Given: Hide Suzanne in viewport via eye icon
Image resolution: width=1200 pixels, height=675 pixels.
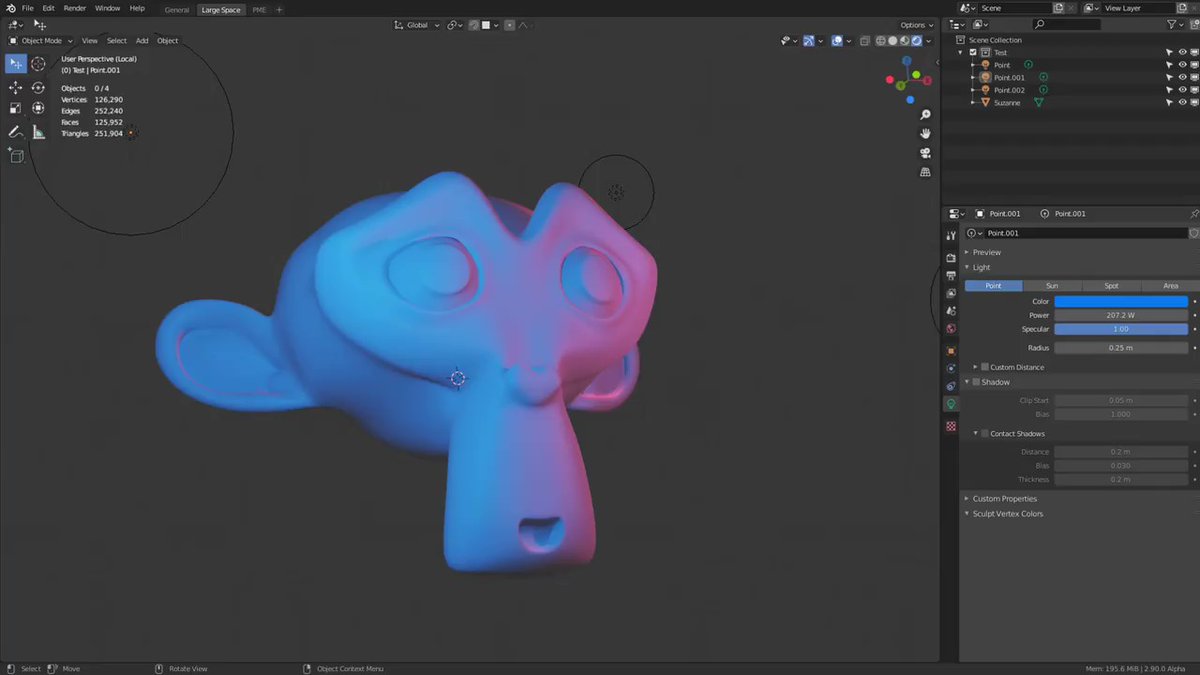Looking at the screenshot, I should tap(1182, 102).
